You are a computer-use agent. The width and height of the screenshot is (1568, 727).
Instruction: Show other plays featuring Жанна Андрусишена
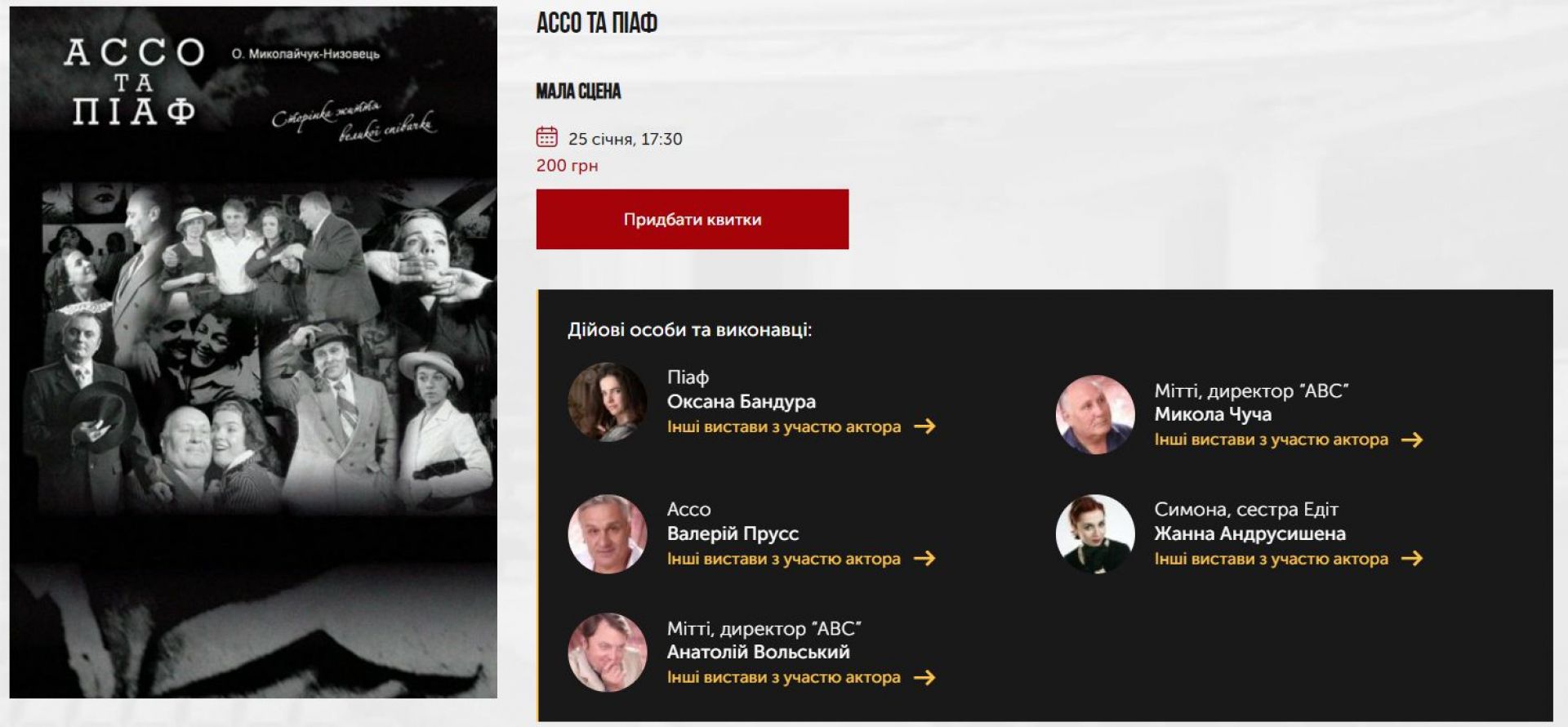click(1272, 559)
